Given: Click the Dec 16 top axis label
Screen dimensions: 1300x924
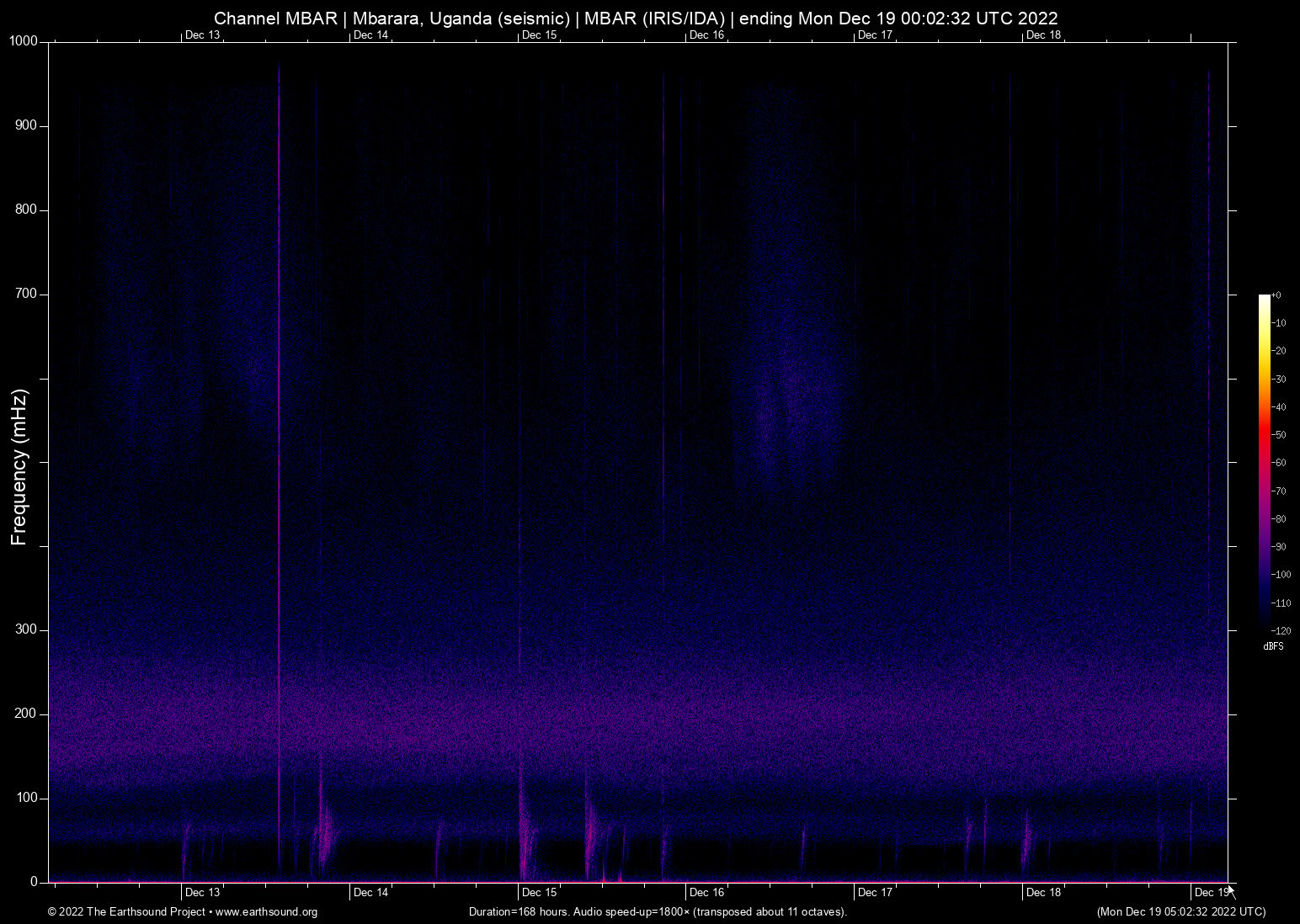Looking at the screenshot, I should click(x=706, y=35).
